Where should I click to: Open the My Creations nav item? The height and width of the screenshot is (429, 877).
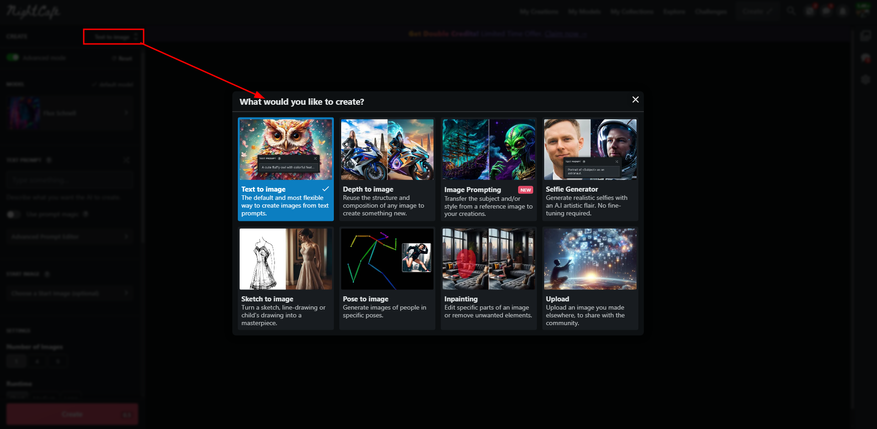tap(539, 12)
